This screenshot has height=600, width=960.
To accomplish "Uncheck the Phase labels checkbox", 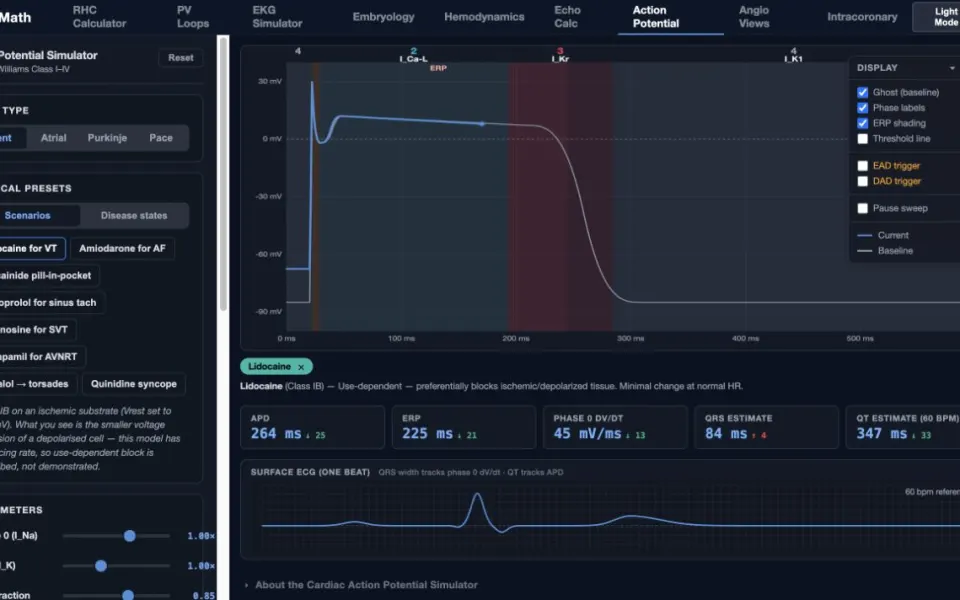I will (863, 108).
